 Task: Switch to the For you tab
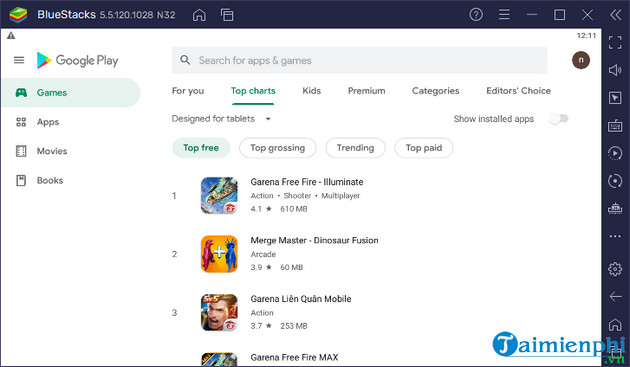tap(188, 91)
